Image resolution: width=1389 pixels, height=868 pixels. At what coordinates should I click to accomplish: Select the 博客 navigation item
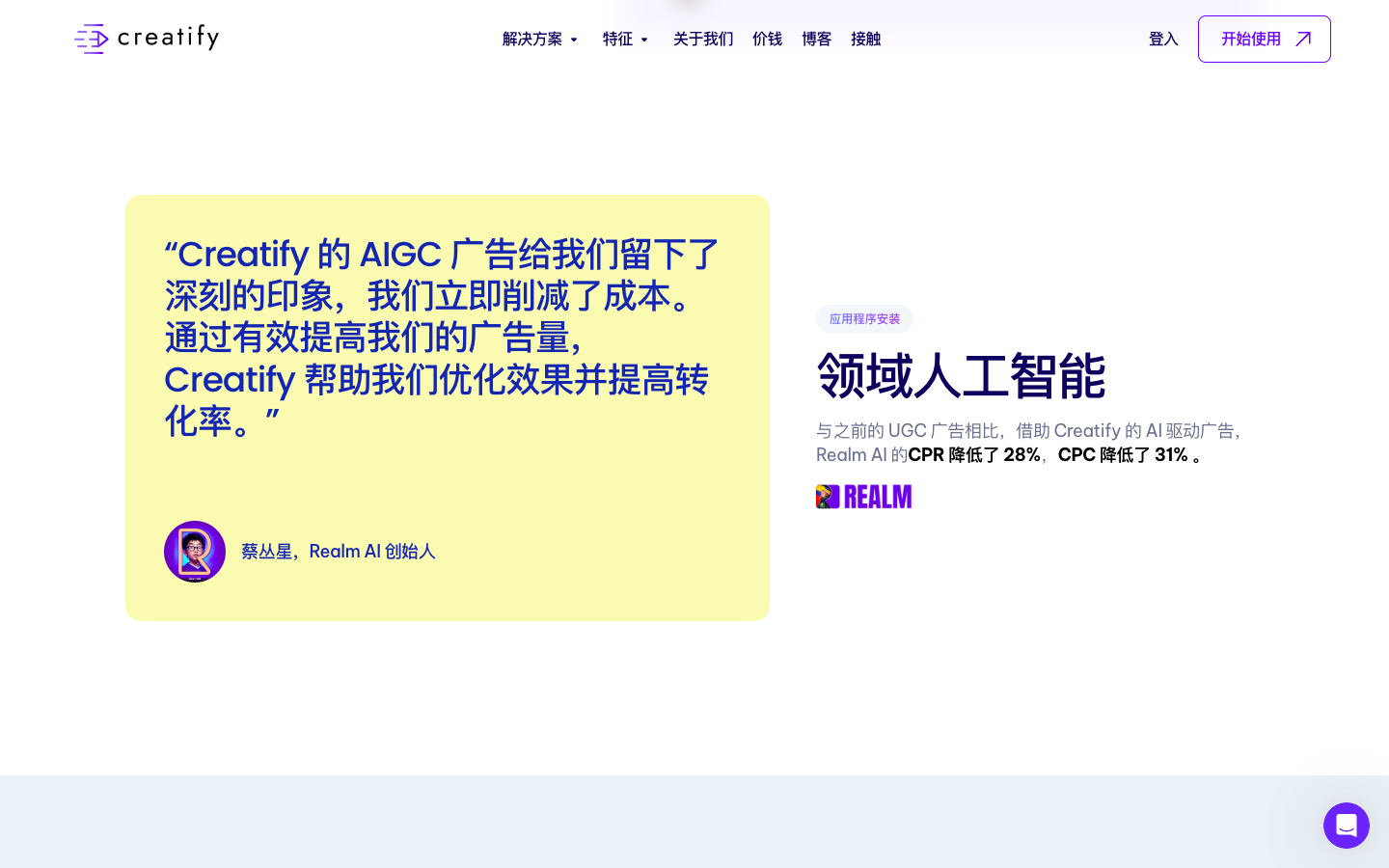(x=817, y=39)
